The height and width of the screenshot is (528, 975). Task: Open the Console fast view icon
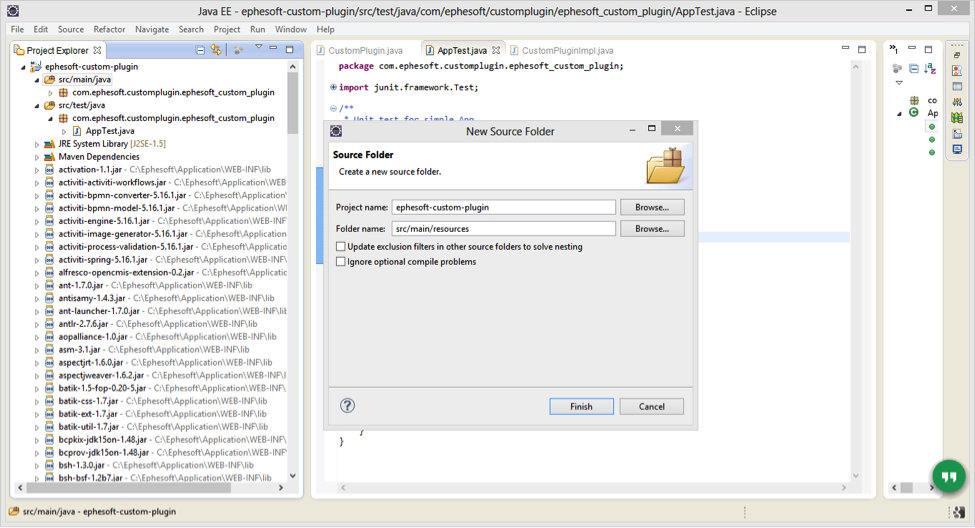[x=957, y=149]
